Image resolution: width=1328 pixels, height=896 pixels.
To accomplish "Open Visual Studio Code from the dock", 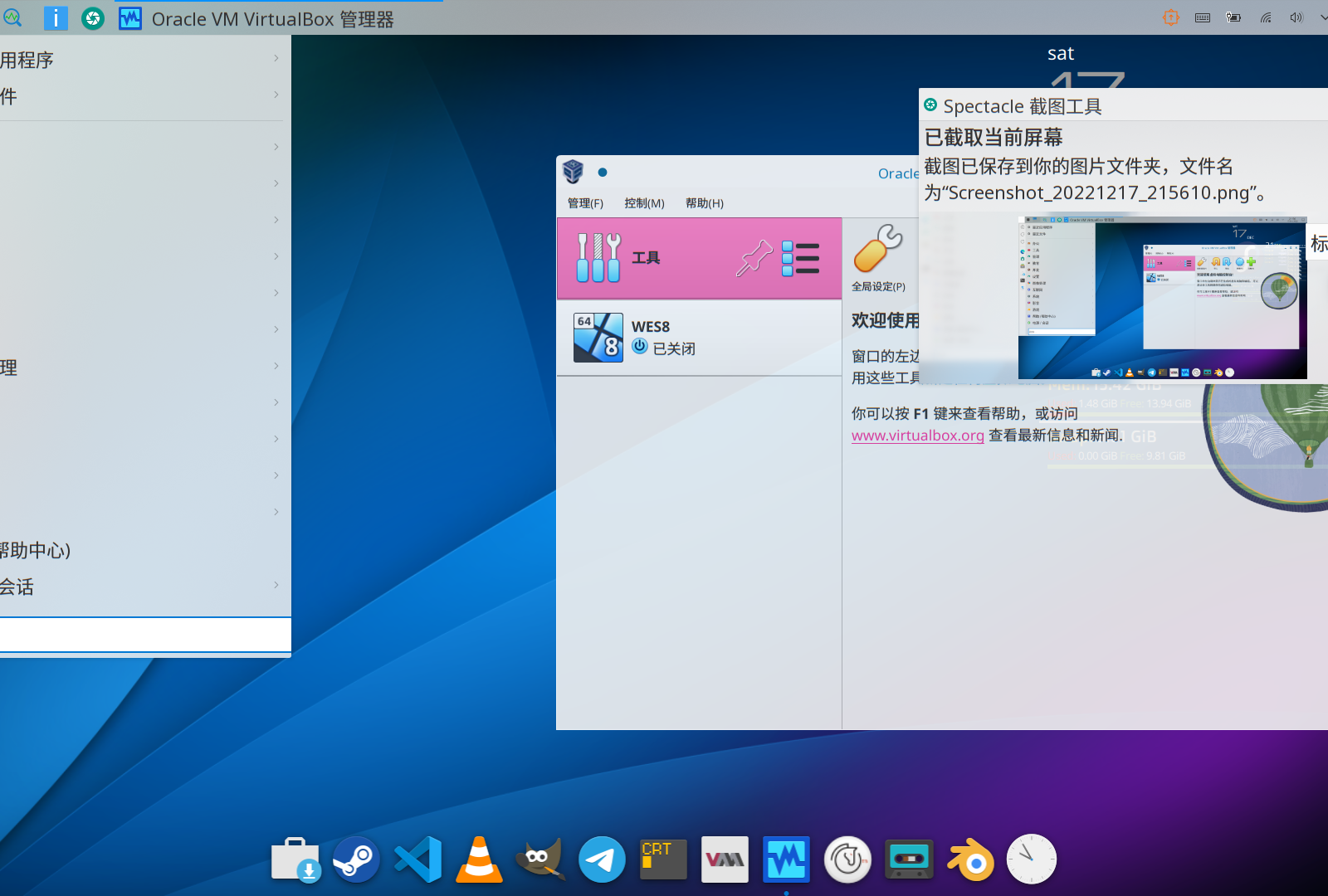I will [x=417, y=859].
